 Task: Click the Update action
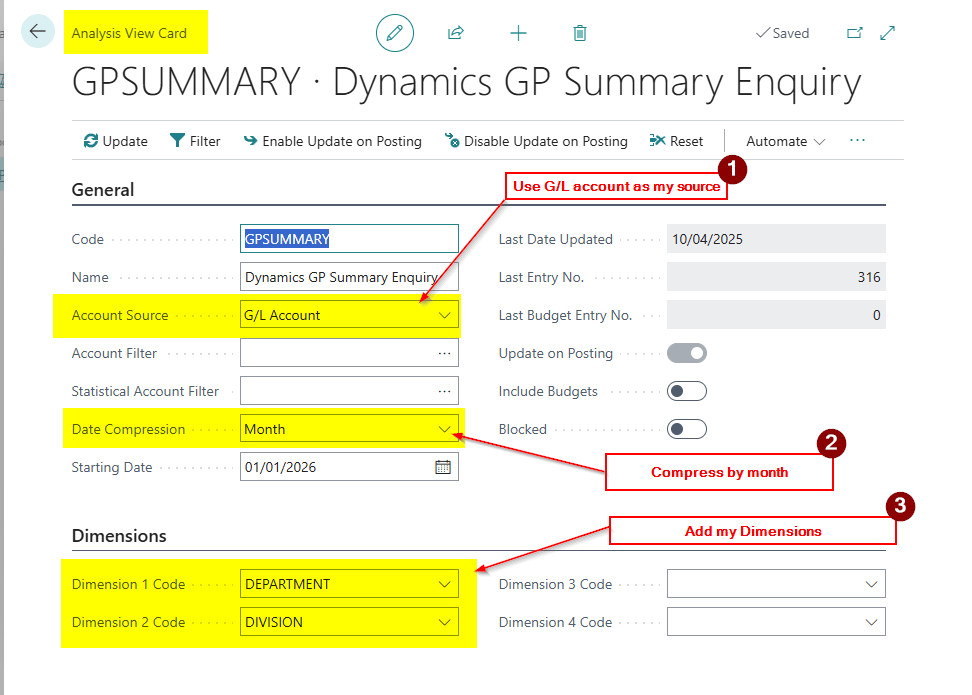[115, 141]
